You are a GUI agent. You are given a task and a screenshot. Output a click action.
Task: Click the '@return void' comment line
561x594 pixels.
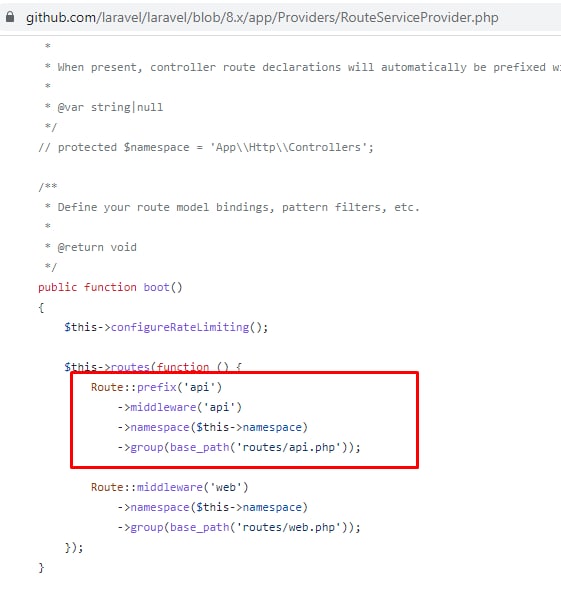click(x=91, y=247)
